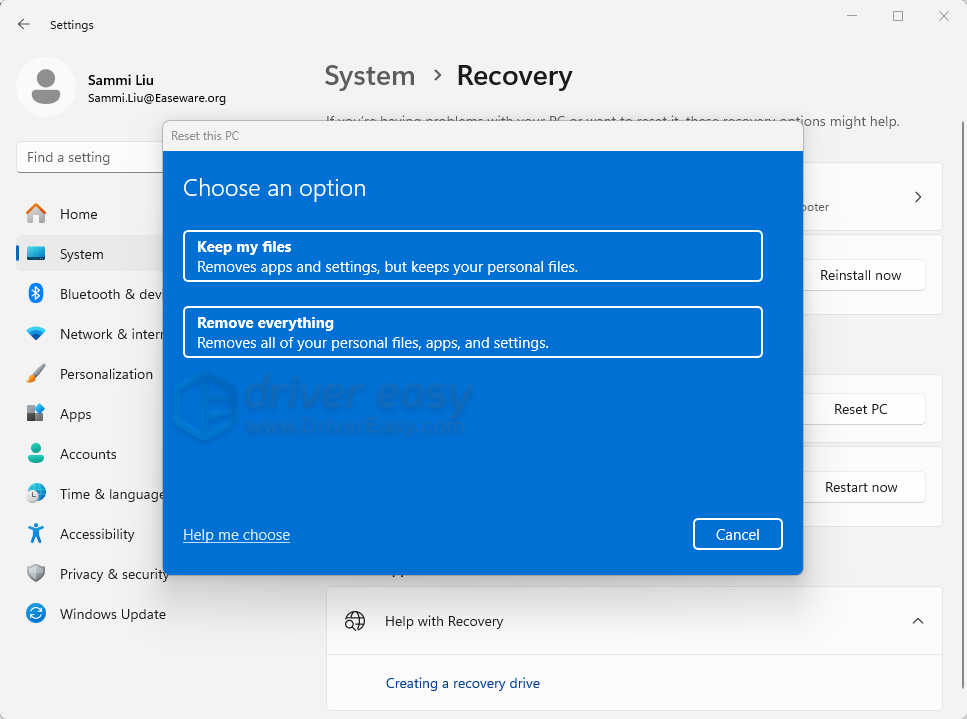Open Apps using its sidebar icon
This screenshot has height=719, width=967.
[36, 414]
